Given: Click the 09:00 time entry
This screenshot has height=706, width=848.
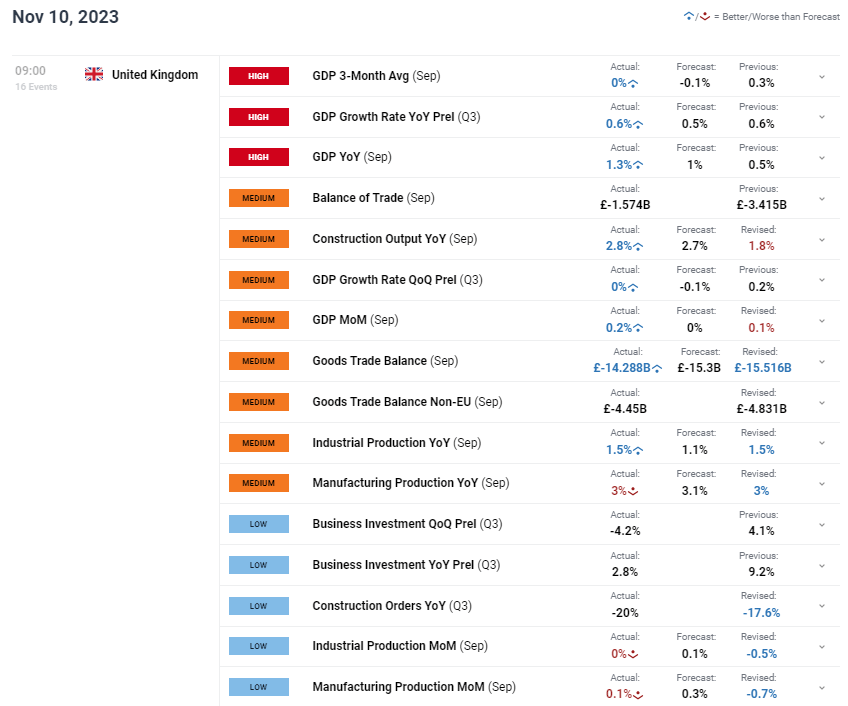Looking at the screenshot, I should click(30, 71).
